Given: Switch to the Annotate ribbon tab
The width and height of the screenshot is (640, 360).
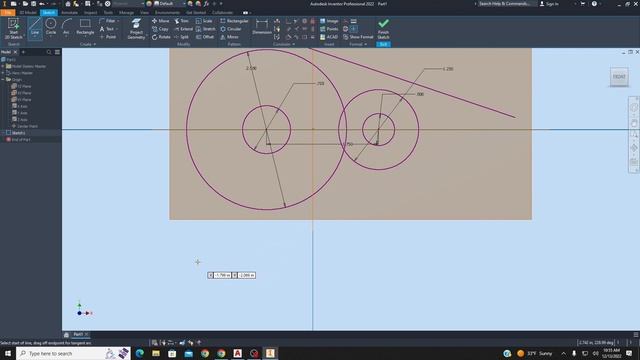Looking at the screenshot, I should tap(69, 13).
